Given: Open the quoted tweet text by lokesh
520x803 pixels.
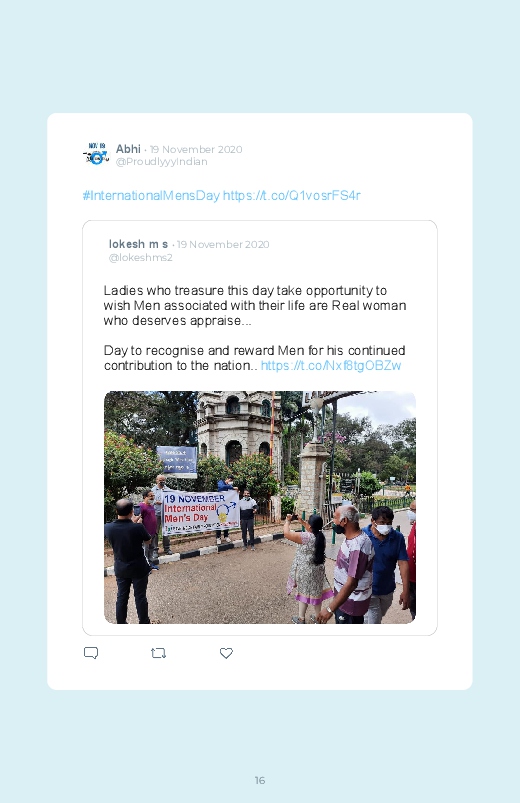Looking at the screenshot, I should point(255,328).
